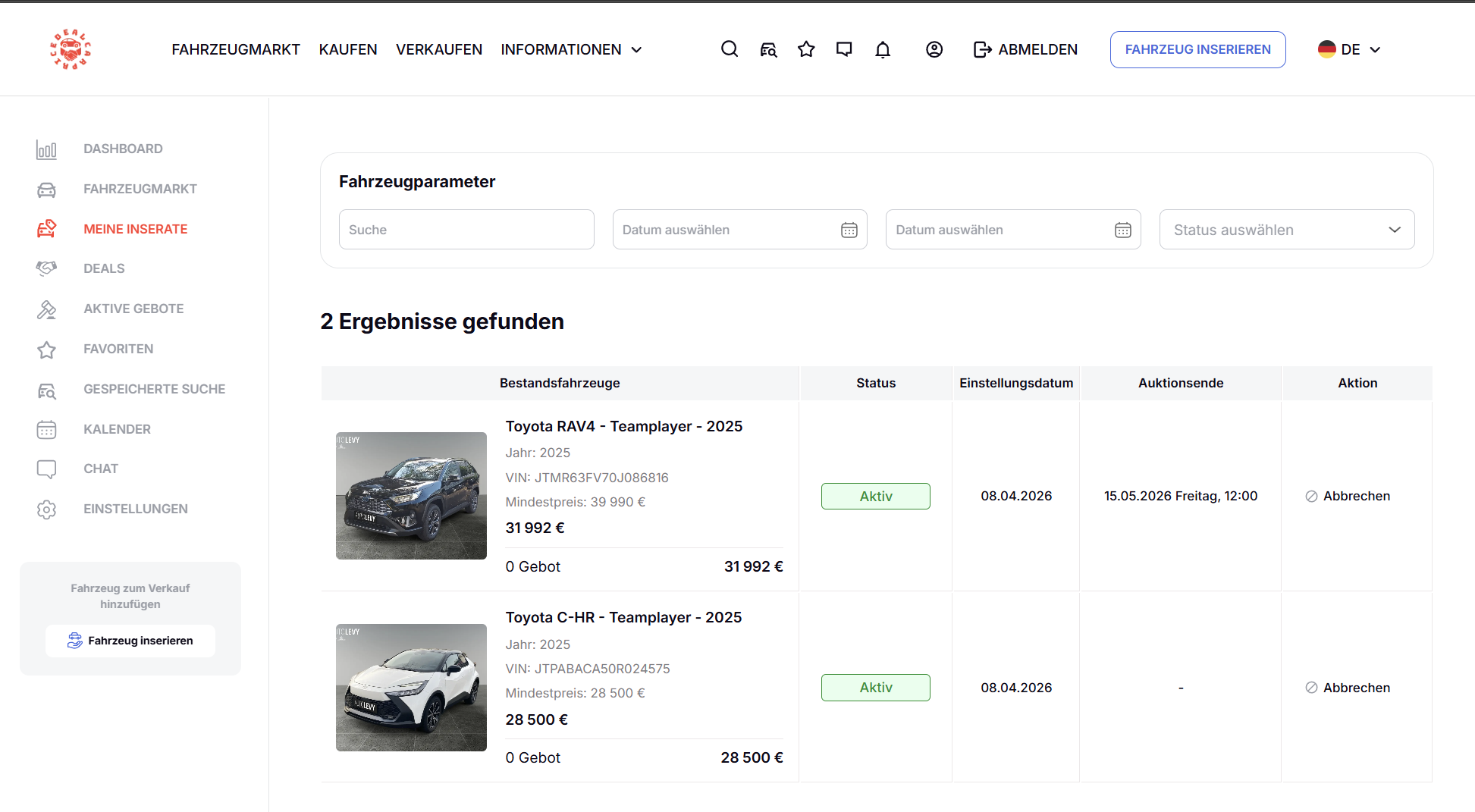Open the Toyota RAV4 - Teamplayer - 2025 title
The image size is (1475, 812).
point(624,426)
